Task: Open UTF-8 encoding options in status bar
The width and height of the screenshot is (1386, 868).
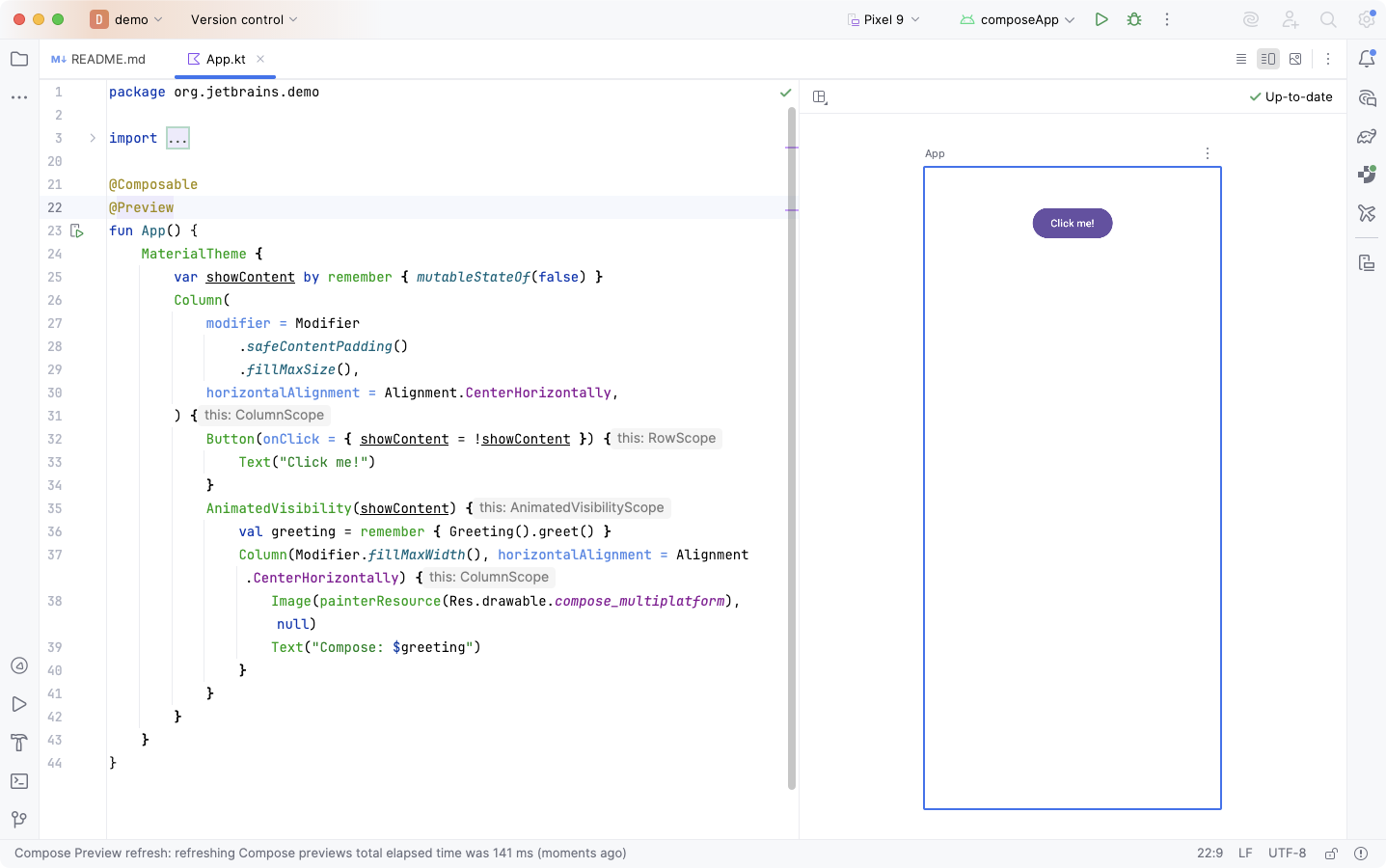Action: pos(1287,853)
